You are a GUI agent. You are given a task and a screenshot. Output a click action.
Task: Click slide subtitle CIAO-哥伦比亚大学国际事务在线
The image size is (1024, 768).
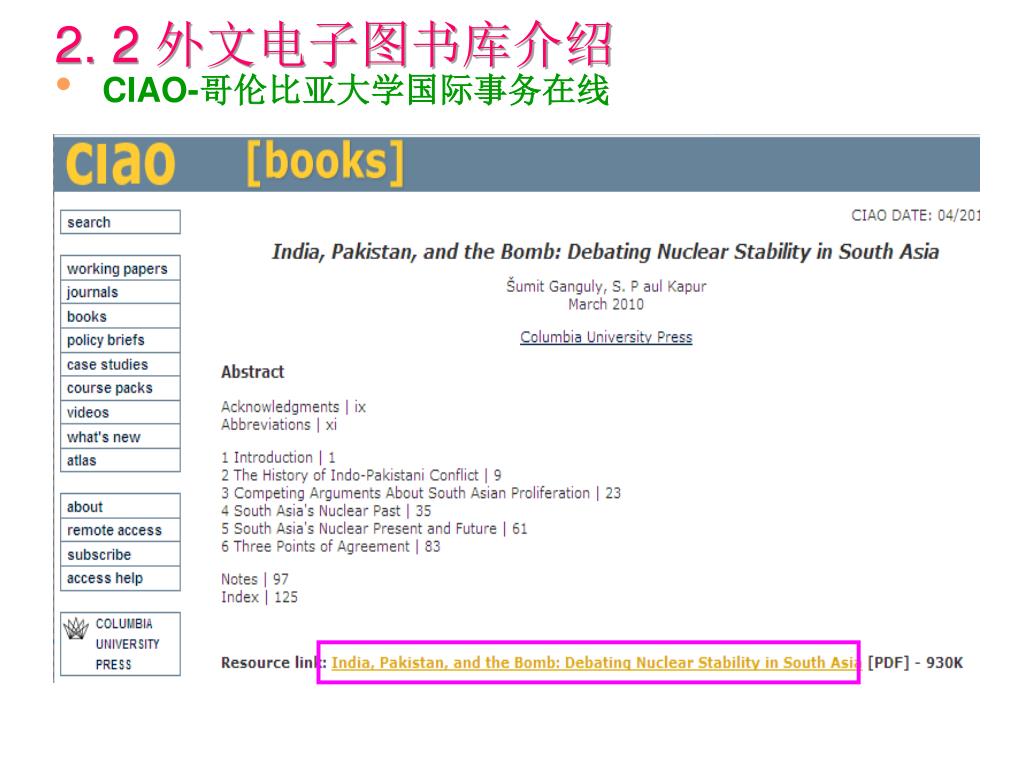tap(356, 89)
